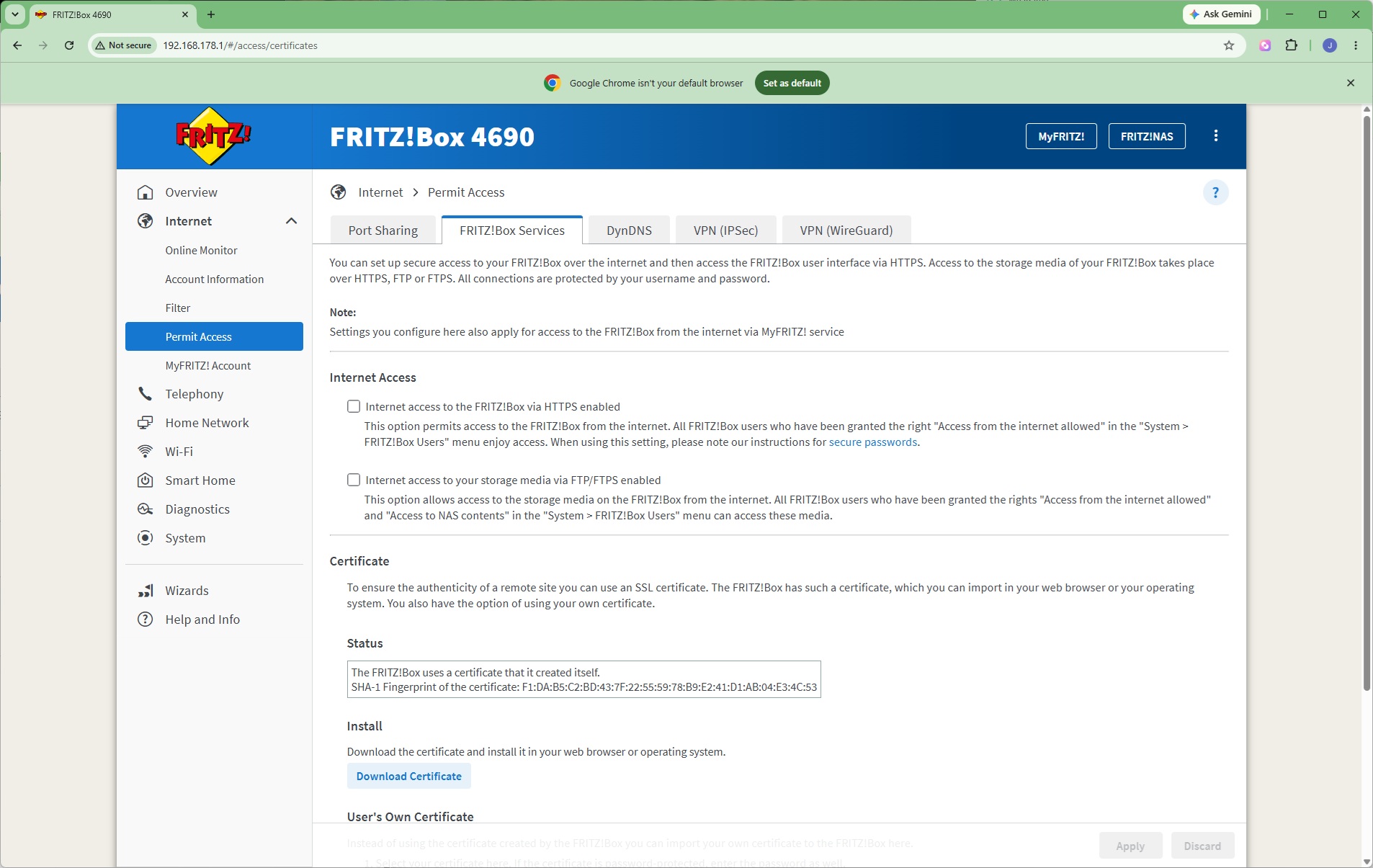Click the Internet globe icon in sidebar
Screen dimensions: 1373x868
pos(146,221)
